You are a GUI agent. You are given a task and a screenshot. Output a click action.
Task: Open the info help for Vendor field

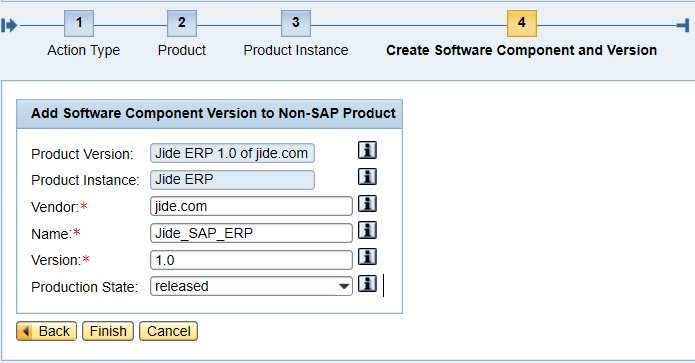coord(367,203)
